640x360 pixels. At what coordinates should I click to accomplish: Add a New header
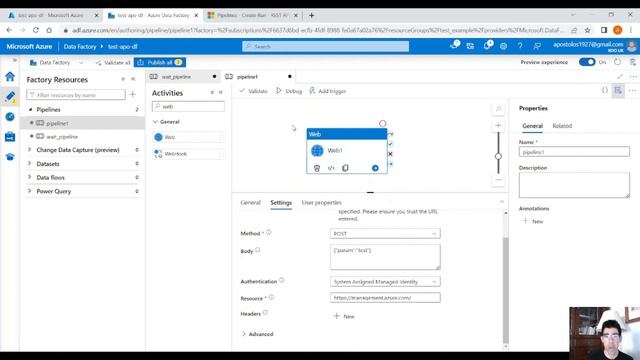tap(344, 316)
